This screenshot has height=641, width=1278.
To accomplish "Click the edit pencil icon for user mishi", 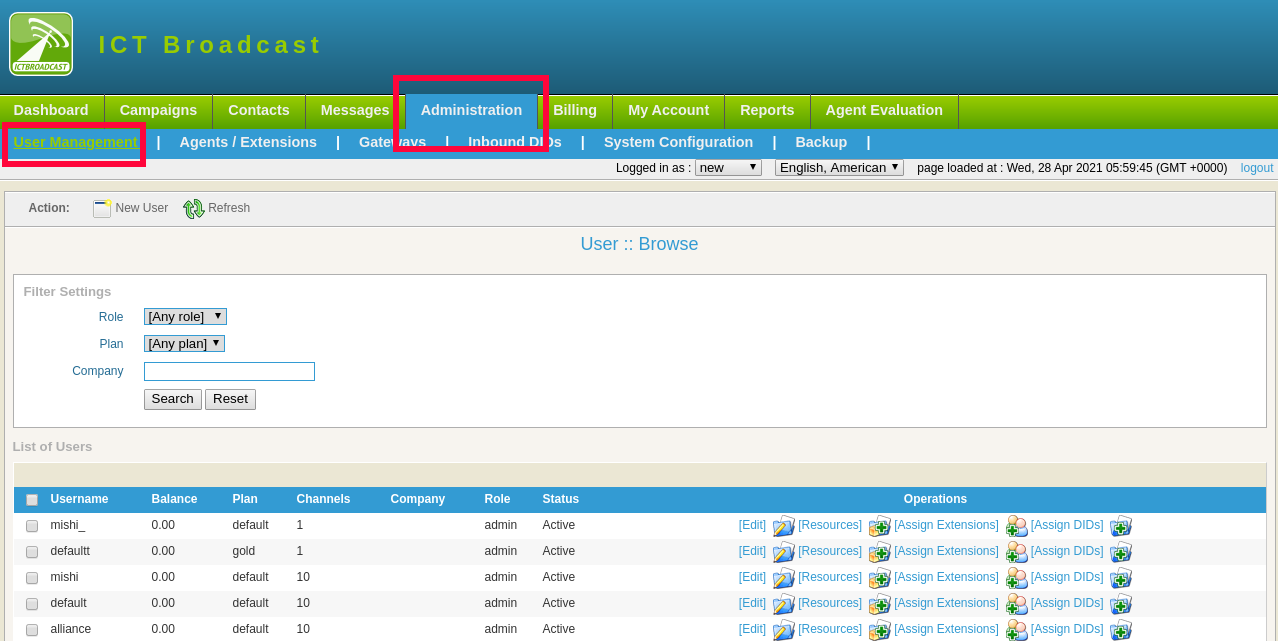I will (x=783, y=578).
